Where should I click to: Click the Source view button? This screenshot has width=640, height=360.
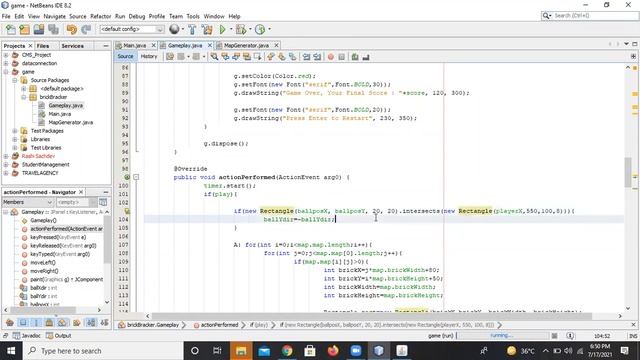pos(125,56)
